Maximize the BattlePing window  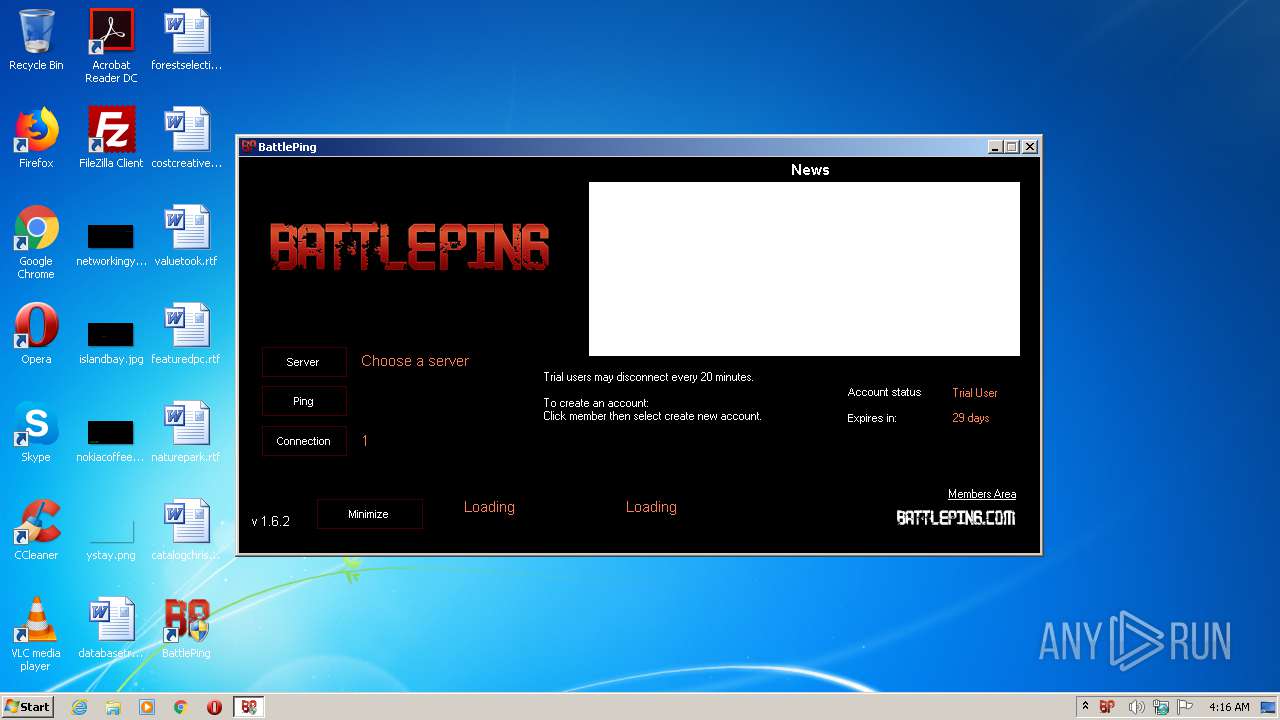[1012, 147]
